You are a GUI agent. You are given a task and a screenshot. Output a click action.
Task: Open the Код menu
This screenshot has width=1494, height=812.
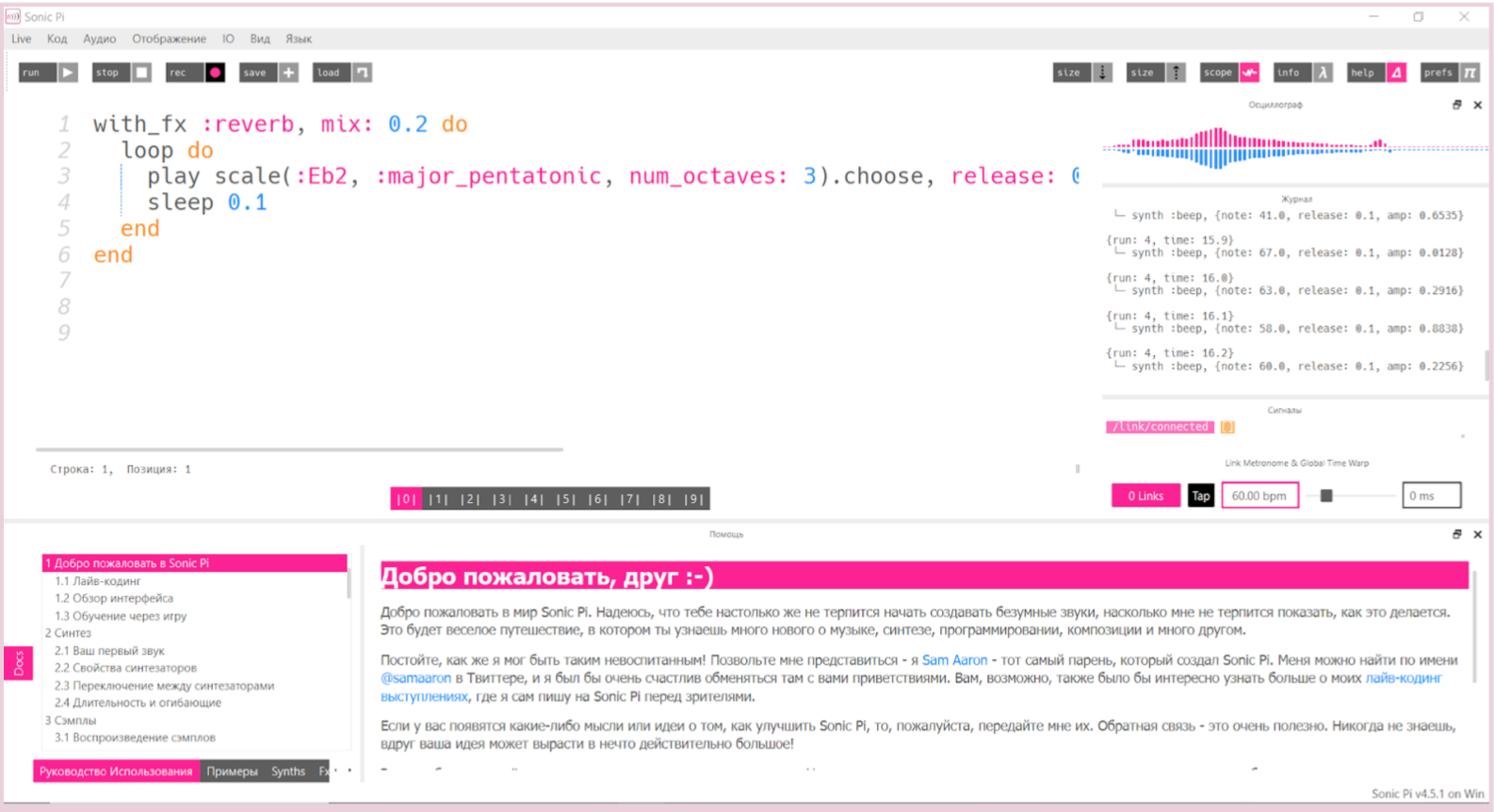tap(57, 39)
